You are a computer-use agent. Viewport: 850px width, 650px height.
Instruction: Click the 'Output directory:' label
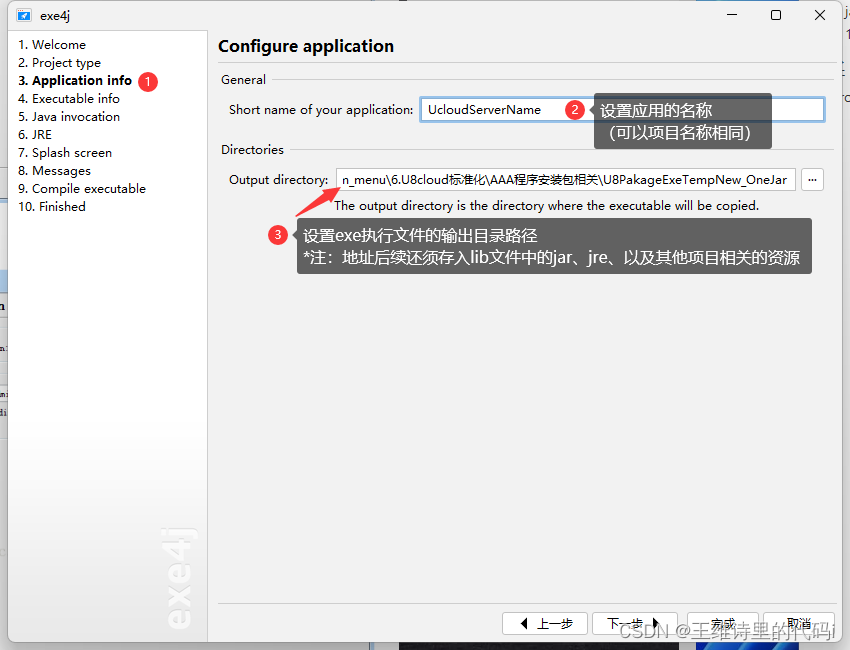(x=279, y=180)
